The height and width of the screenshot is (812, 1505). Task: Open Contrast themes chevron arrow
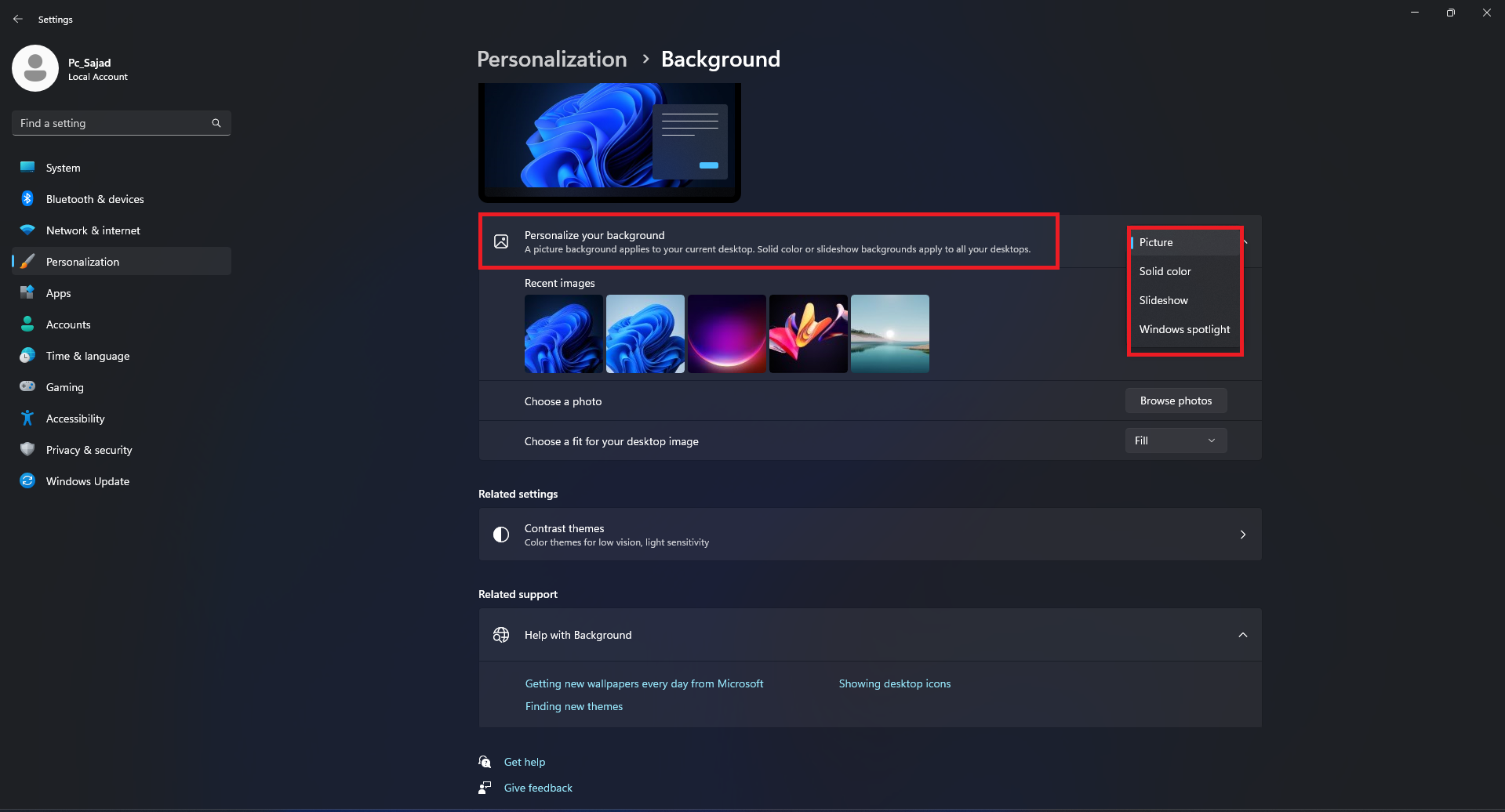(x=1242, y=535)
